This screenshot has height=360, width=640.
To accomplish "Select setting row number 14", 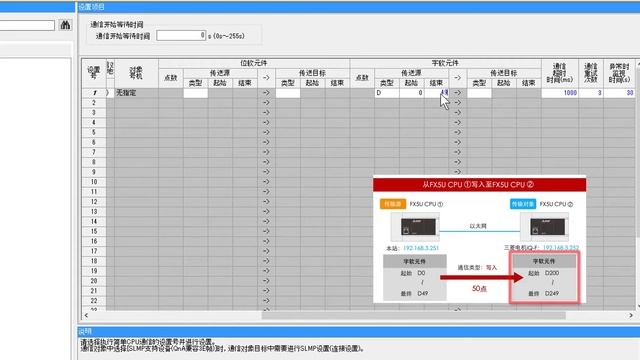I will coord(94,221).
